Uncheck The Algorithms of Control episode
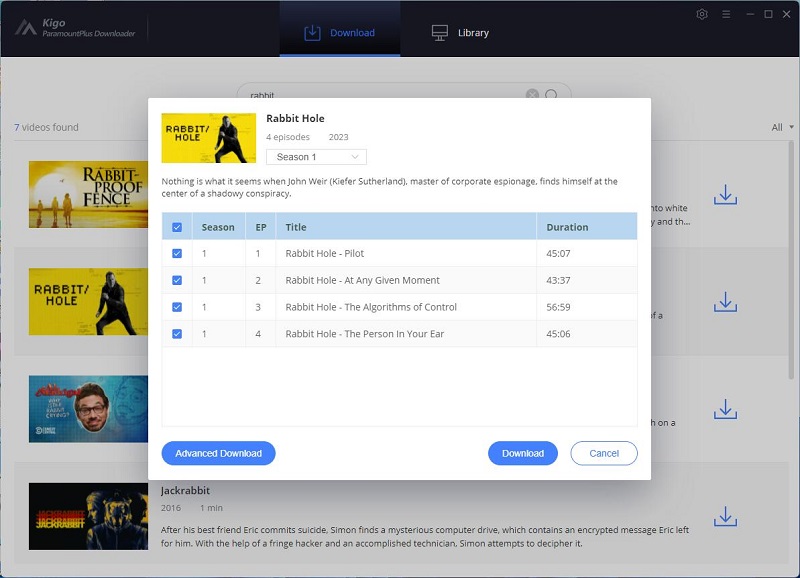This screenshot has width=800, height=578. 177,307
